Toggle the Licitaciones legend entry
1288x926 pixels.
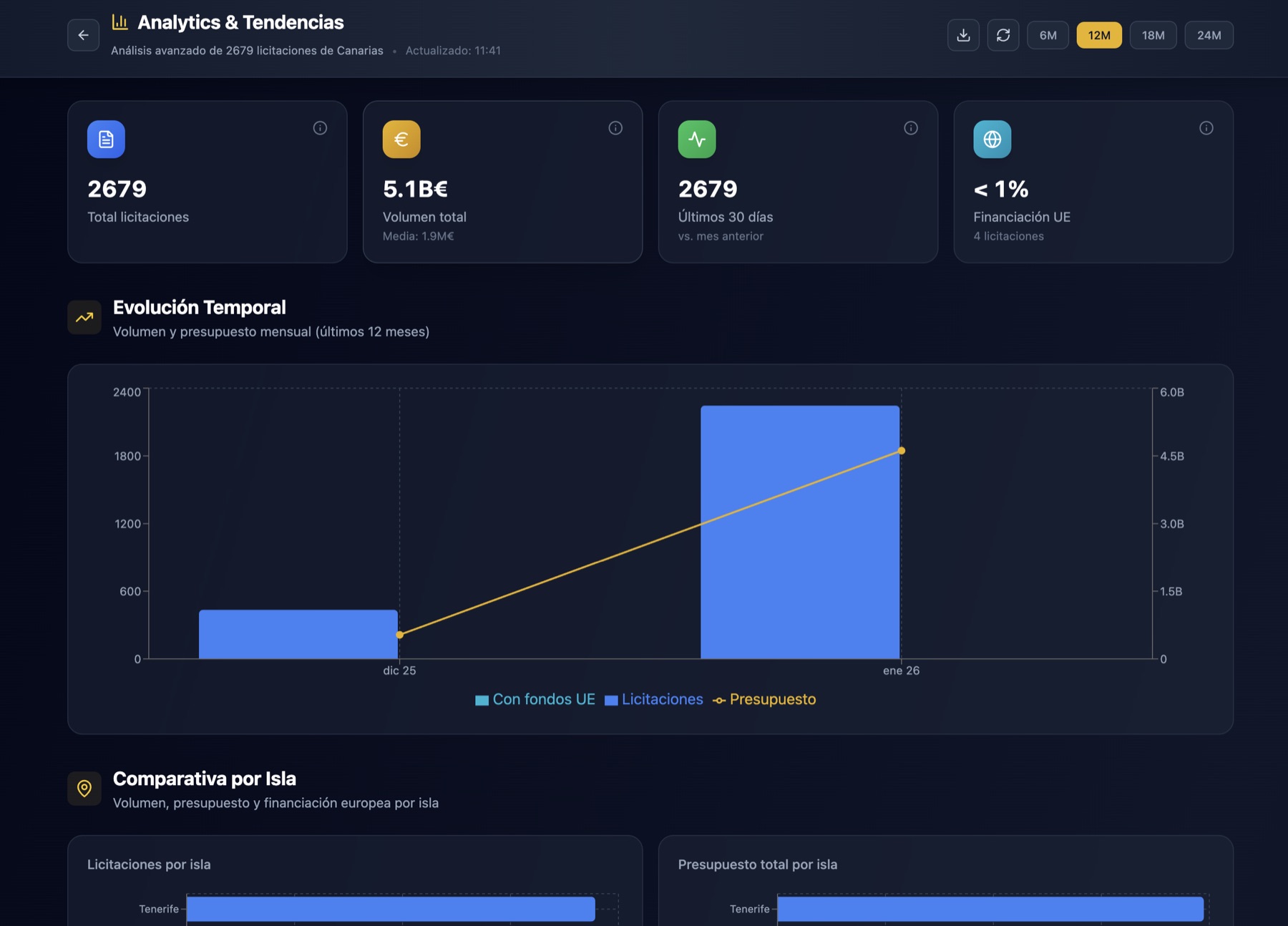[x=654, y=699]
